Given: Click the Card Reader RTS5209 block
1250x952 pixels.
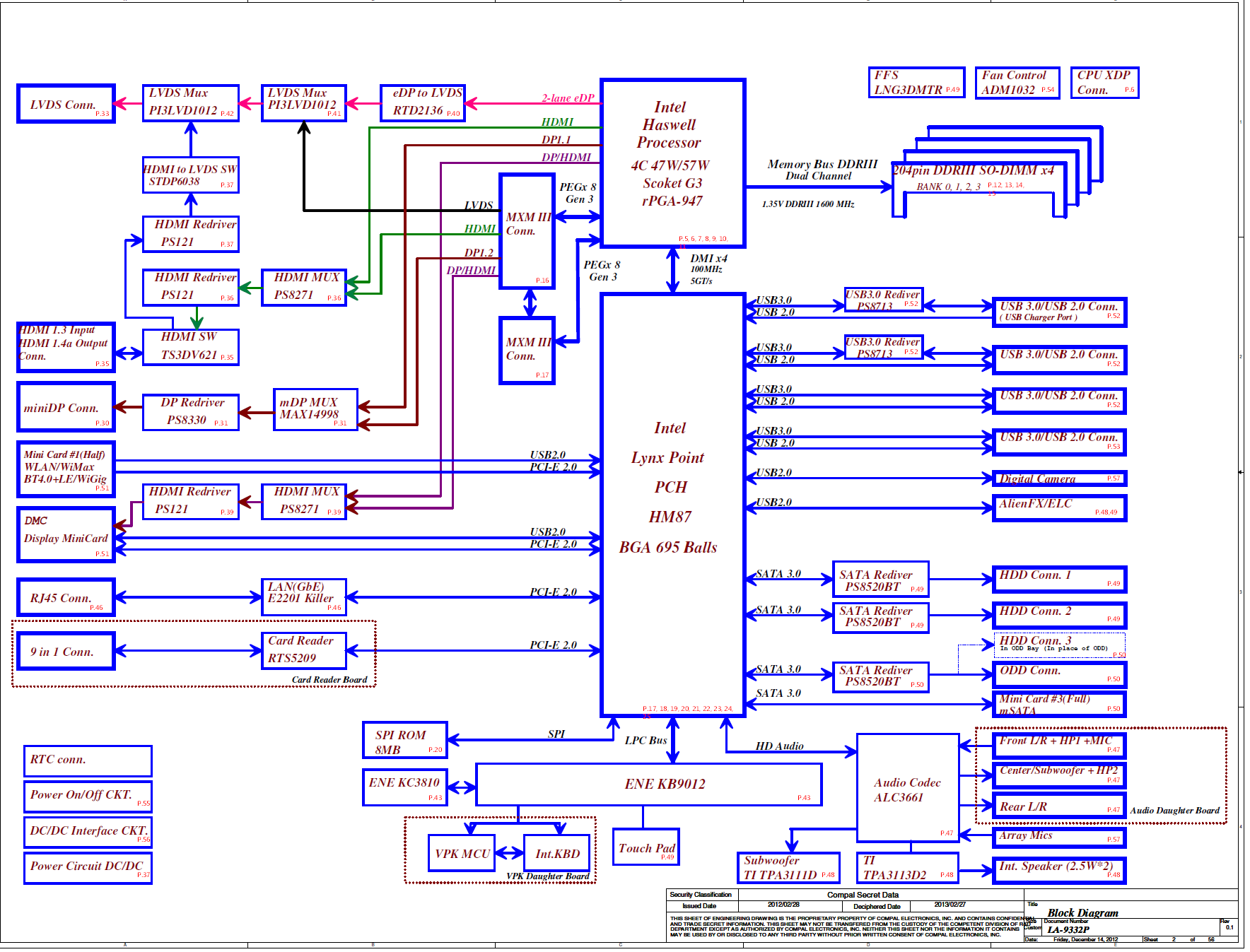Looking at the screenshot, I should pyautogui.click(x=303, y=650).
